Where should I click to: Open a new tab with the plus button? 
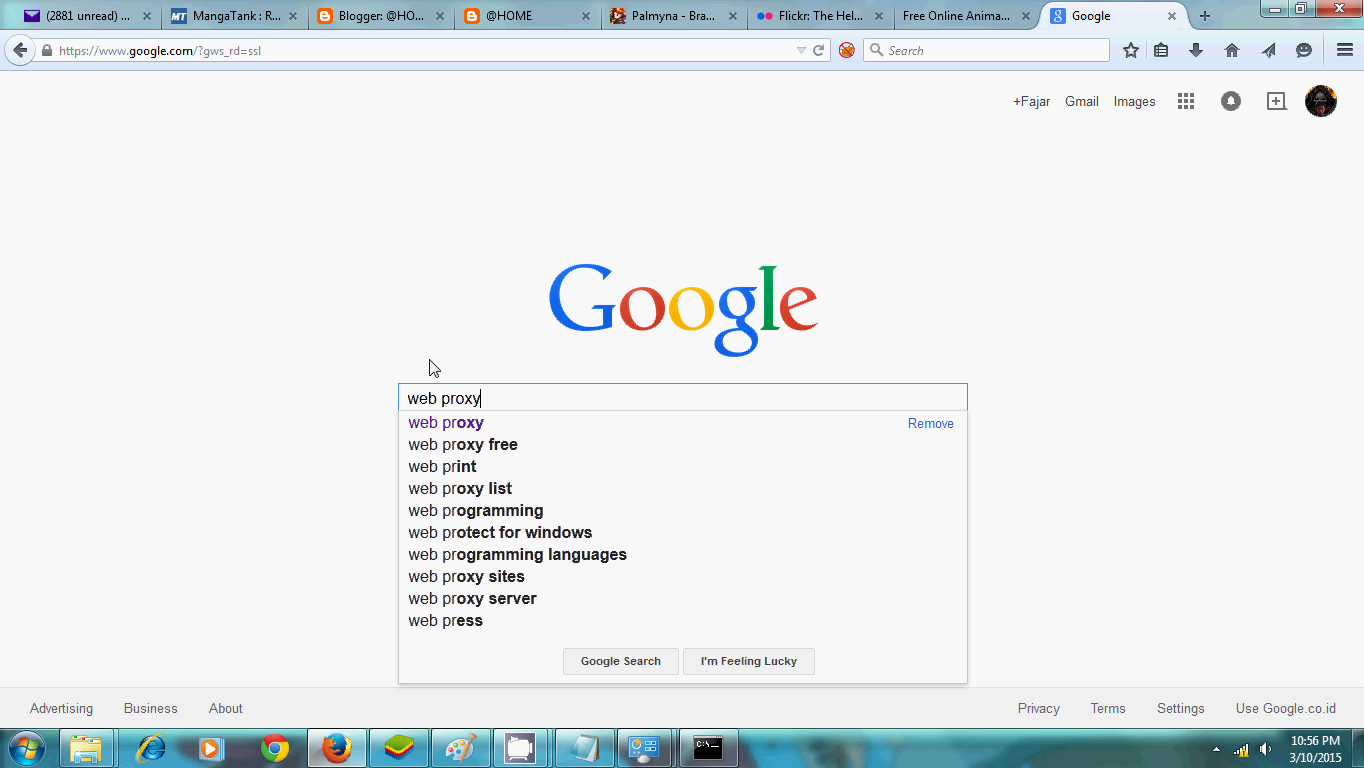tap(1205, 16)
